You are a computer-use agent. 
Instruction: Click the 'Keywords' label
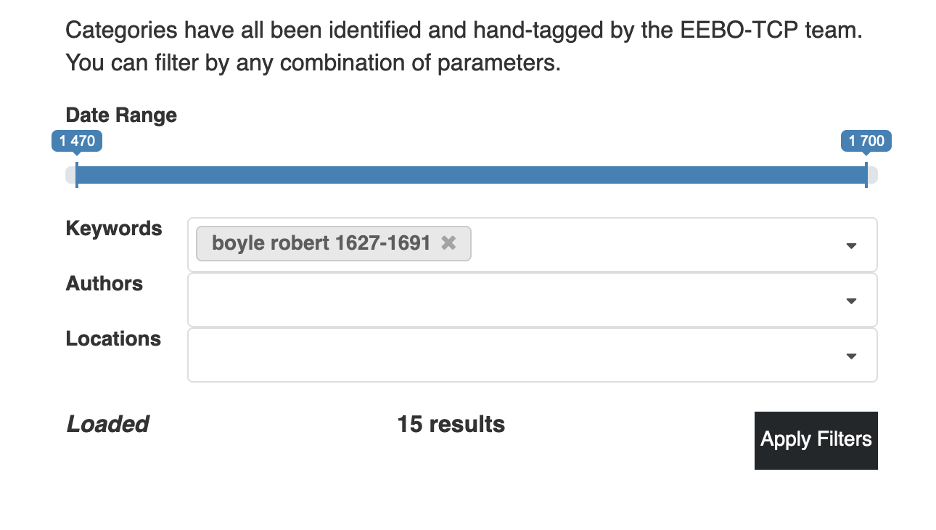[x=114, y=229]
